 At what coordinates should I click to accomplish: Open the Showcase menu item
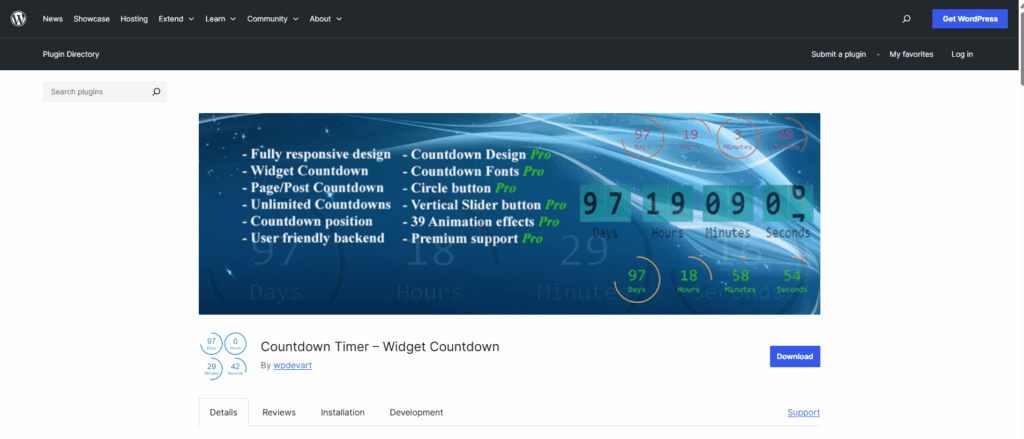tap(91, 19)
